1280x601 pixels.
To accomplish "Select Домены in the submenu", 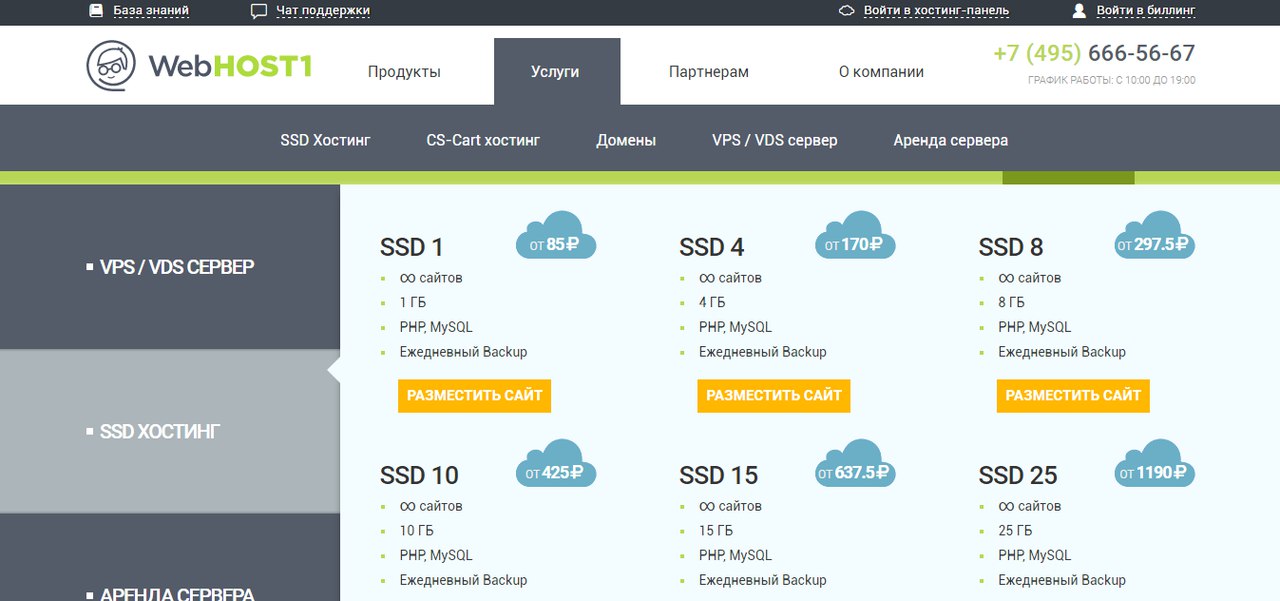I will (x=626, y=140).
